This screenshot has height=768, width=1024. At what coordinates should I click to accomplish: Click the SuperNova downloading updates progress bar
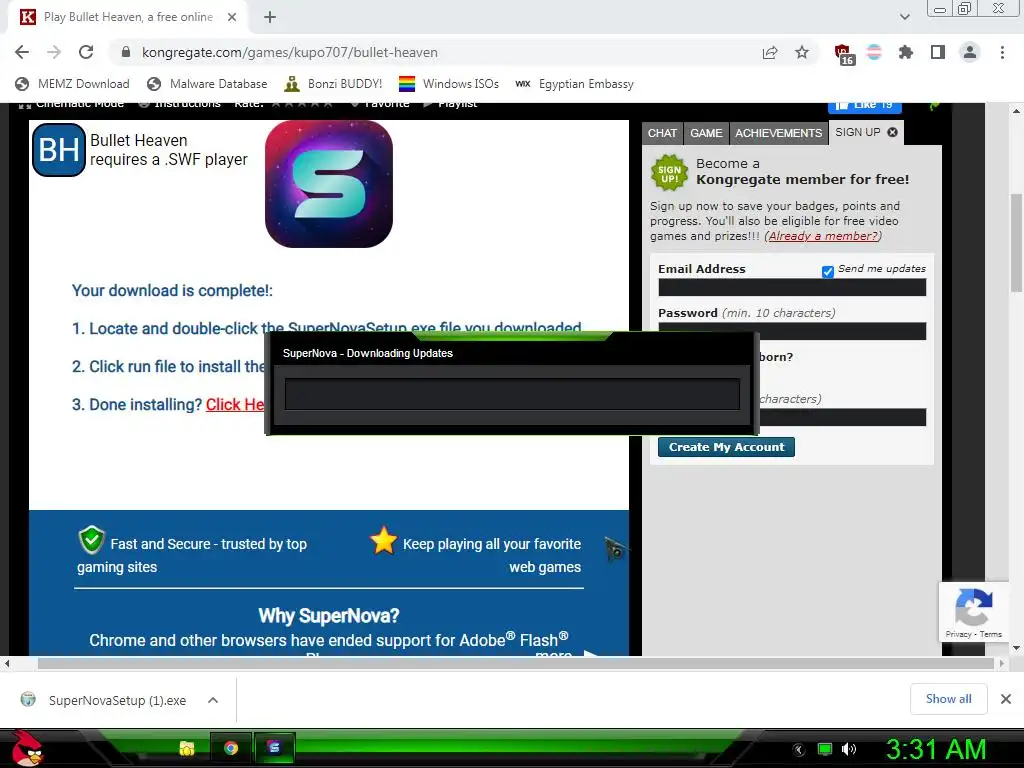click(512, 394)
